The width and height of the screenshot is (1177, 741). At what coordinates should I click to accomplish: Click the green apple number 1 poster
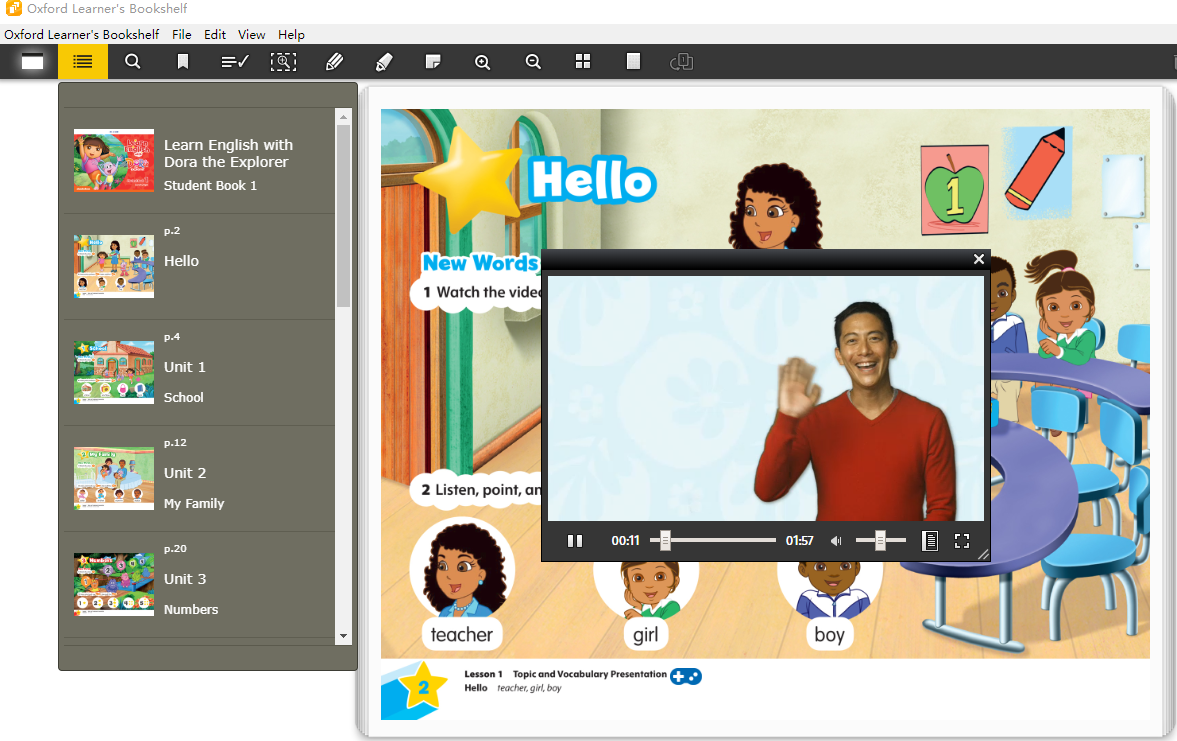(x=955, y=190)
